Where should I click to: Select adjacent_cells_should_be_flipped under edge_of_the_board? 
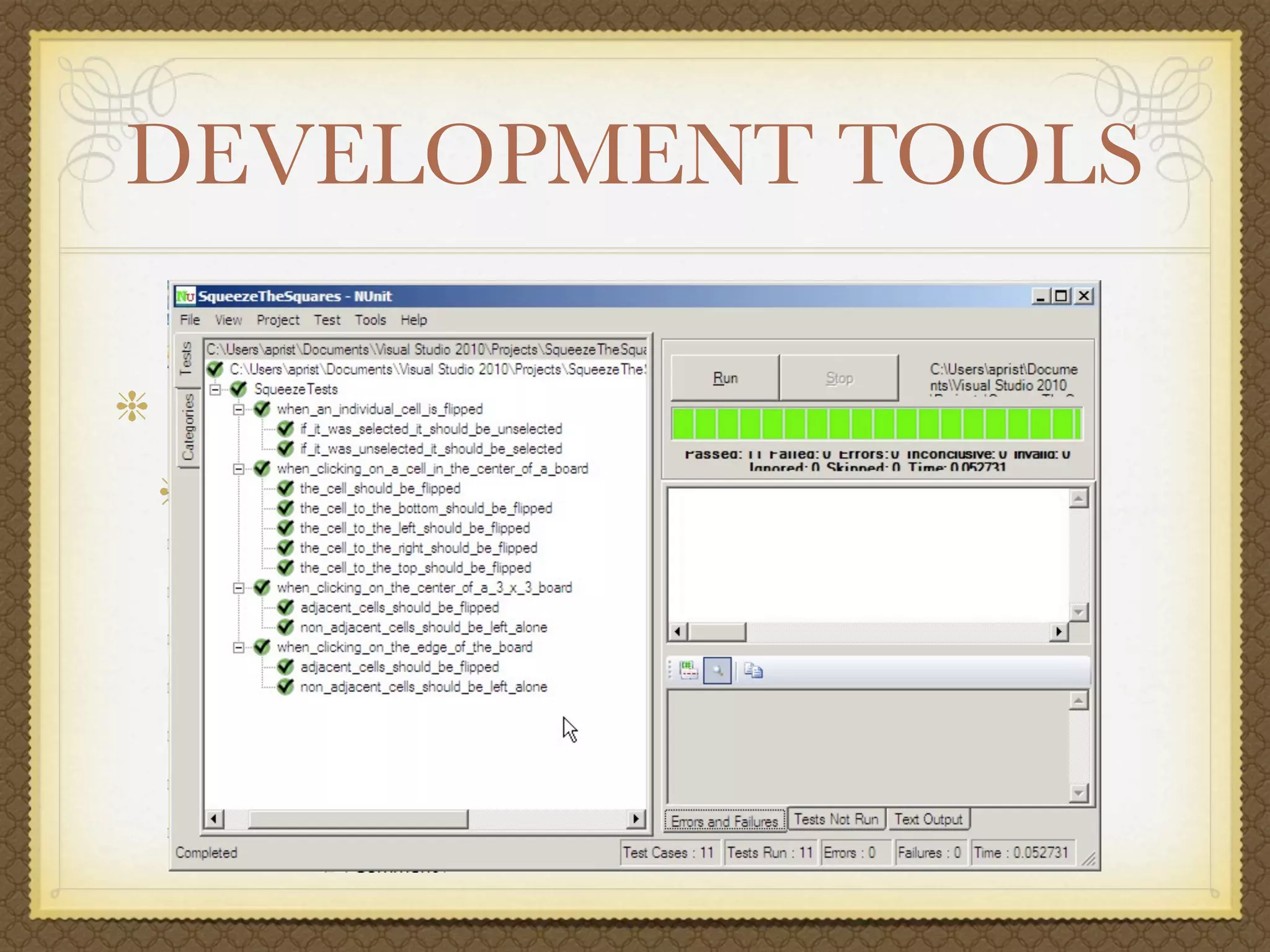tap(399, 667)
